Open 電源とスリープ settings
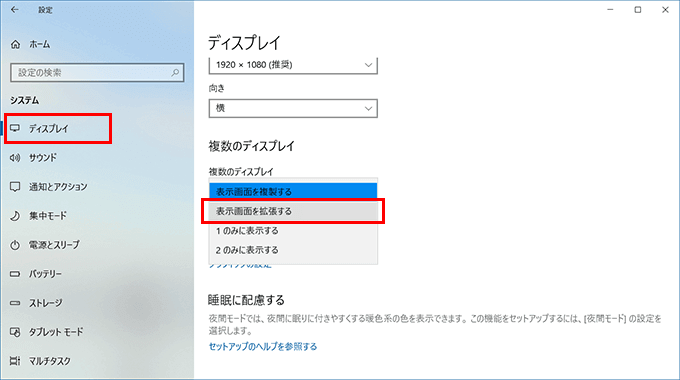This screenshot has width=680, height=380. pyautogui.click(x=54, y=245)
